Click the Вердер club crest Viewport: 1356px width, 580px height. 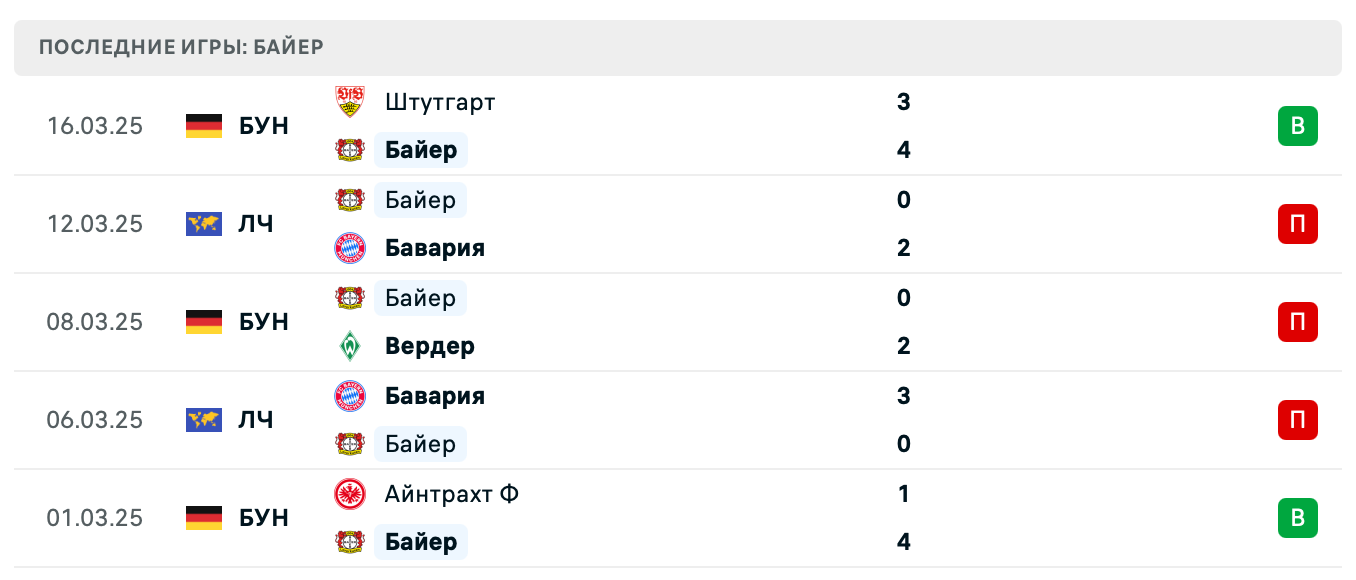[x=351, y=345]
